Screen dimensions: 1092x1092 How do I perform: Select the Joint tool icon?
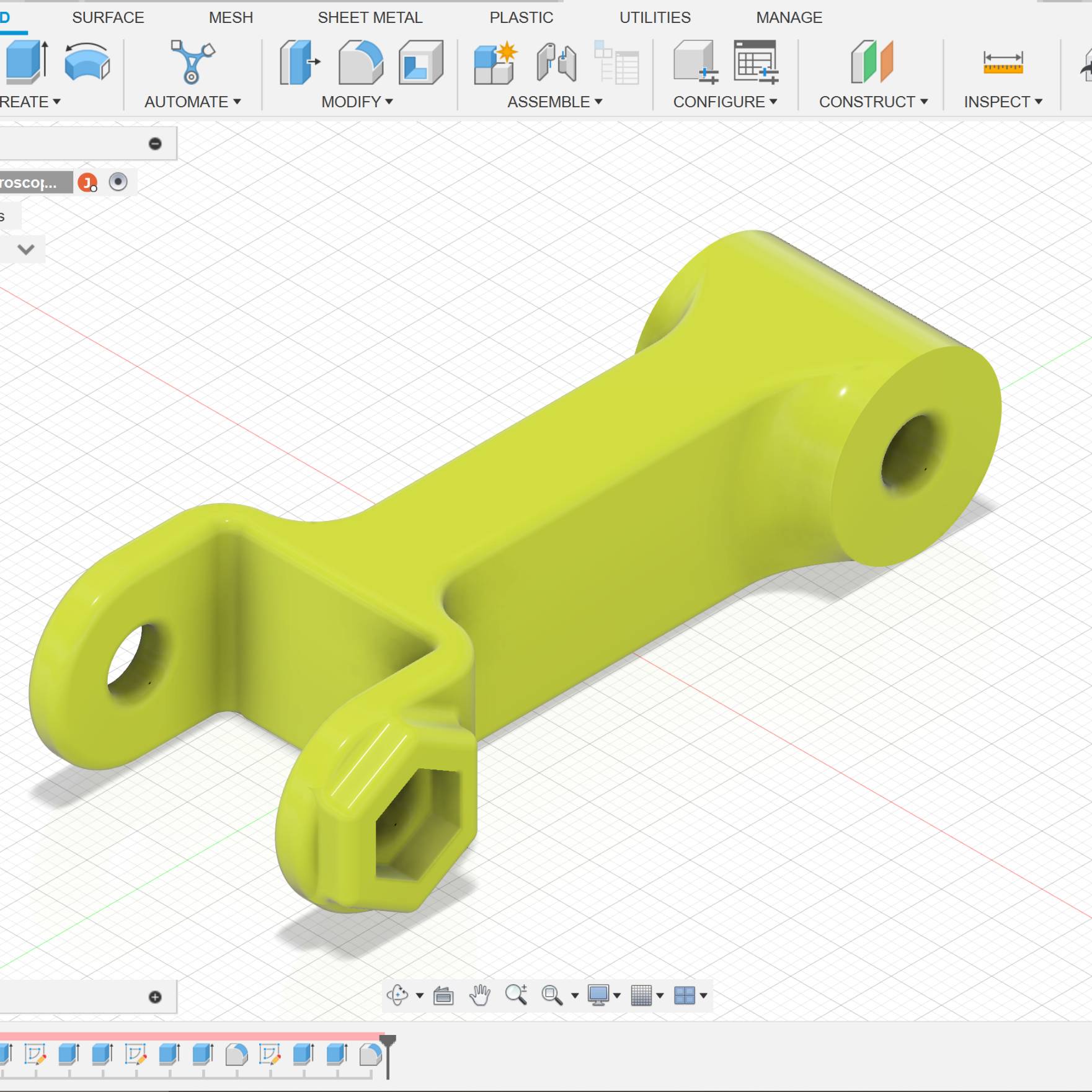click(x=556, y=62)
